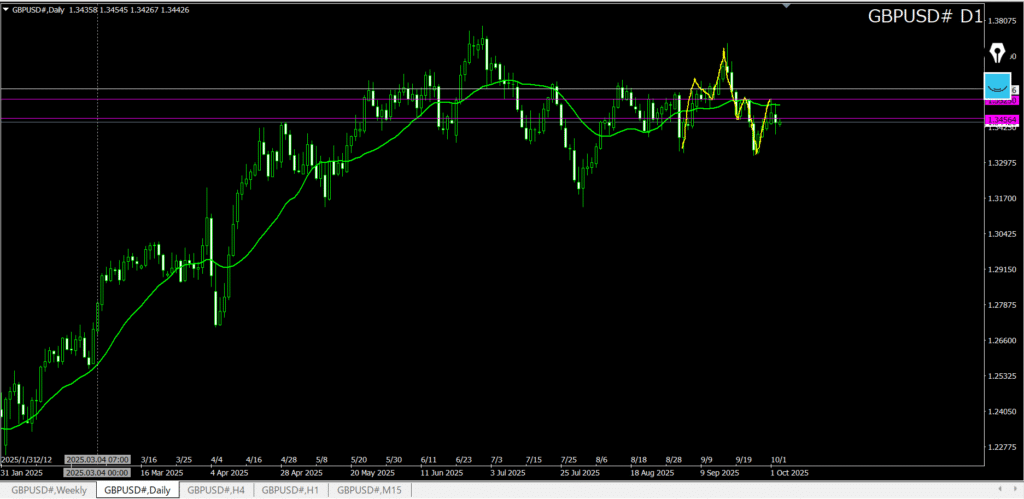1024x499 pixels.
Task: Open the GBPUSD#,M15 chart tab
Action: point(371,490)
